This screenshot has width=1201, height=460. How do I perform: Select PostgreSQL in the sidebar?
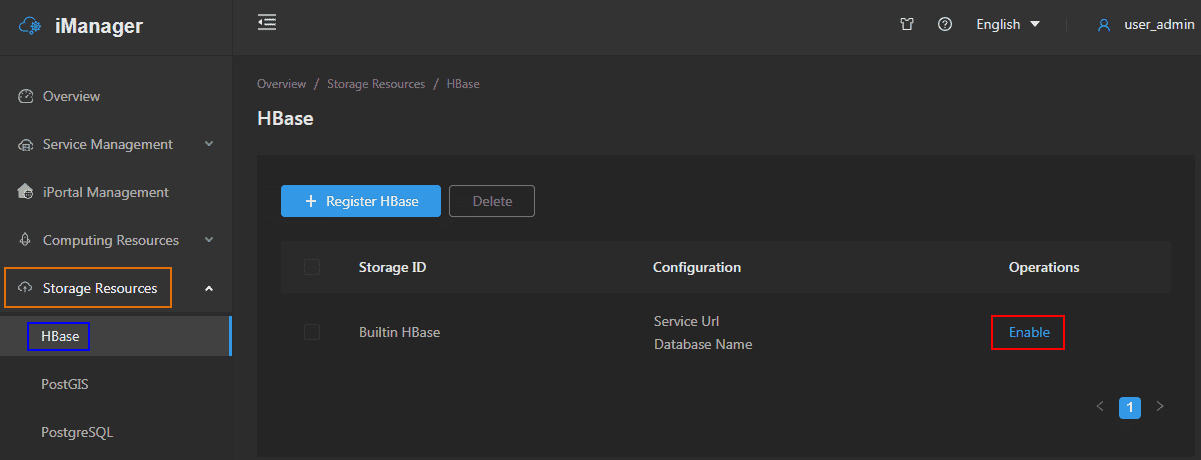[x=77, y=432]
